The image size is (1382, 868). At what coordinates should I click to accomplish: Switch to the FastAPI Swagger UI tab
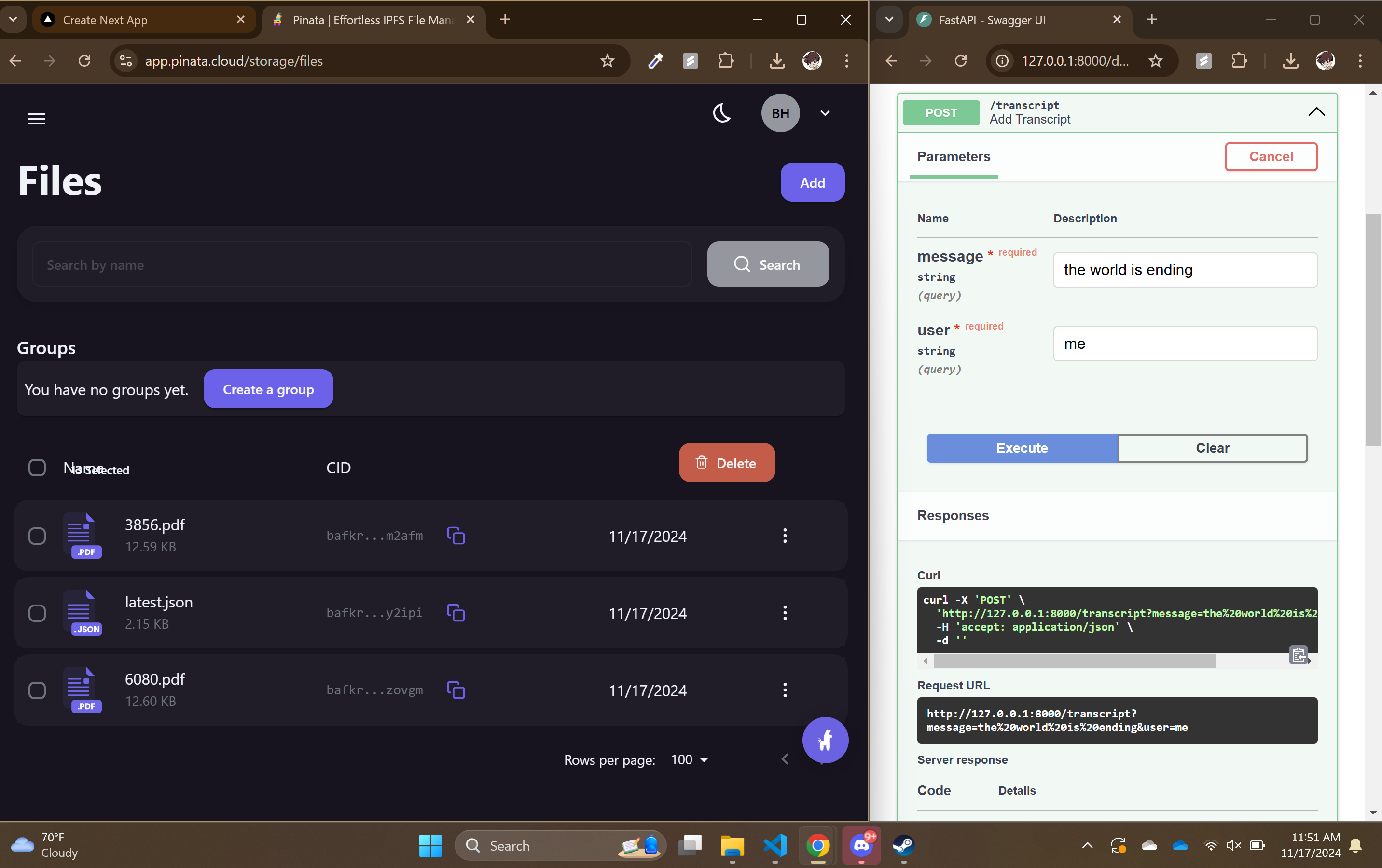[x=1010, y=20]
